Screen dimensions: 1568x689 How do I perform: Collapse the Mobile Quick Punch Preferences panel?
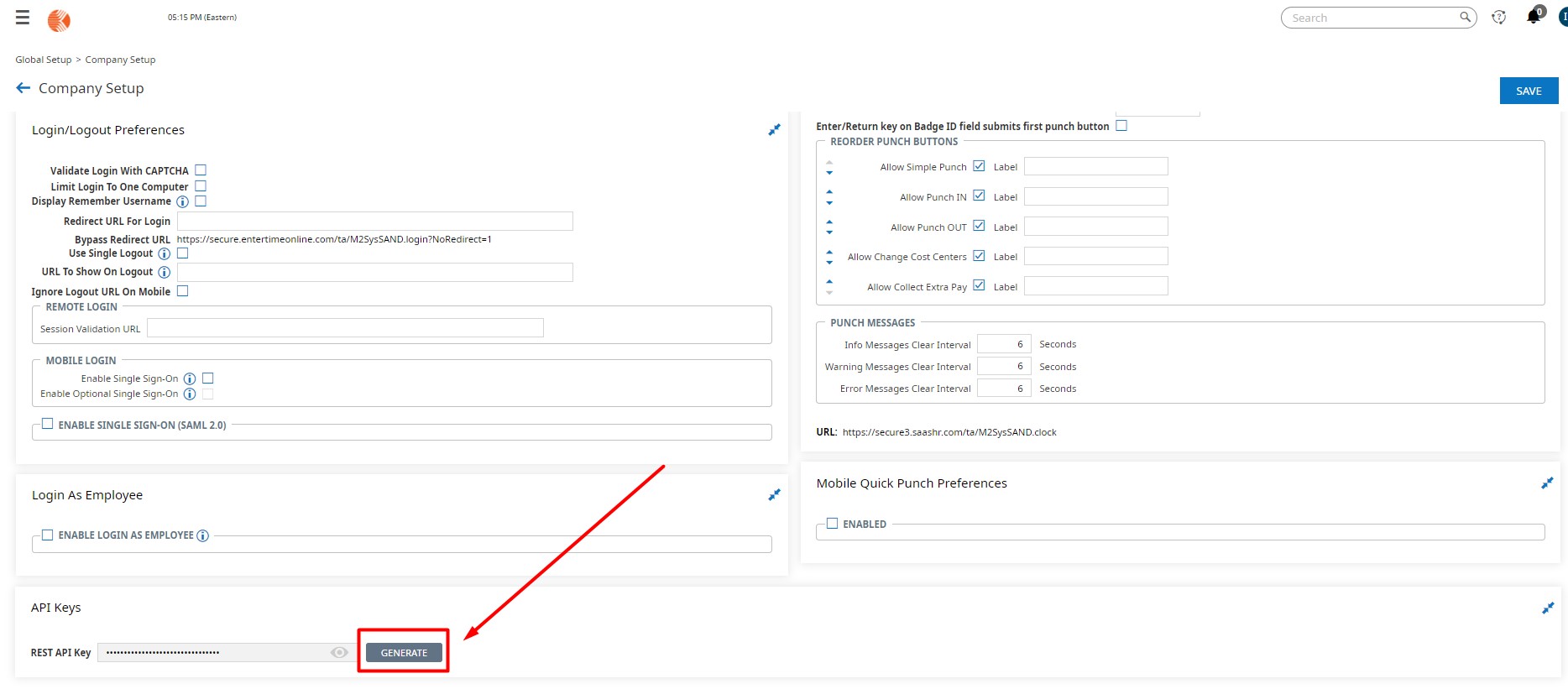click(x=1546, y=483)
